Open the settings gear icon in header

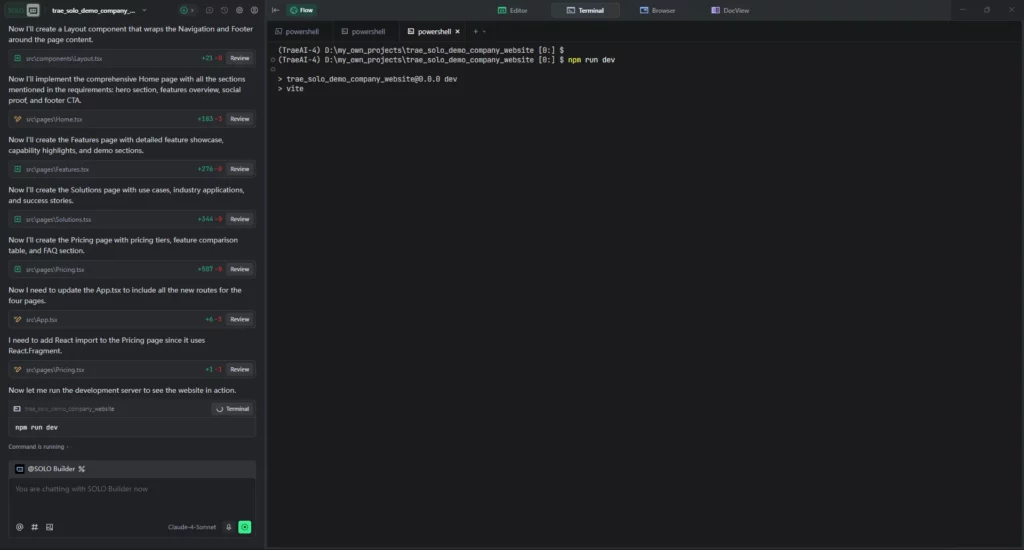(x=239, y=10)
